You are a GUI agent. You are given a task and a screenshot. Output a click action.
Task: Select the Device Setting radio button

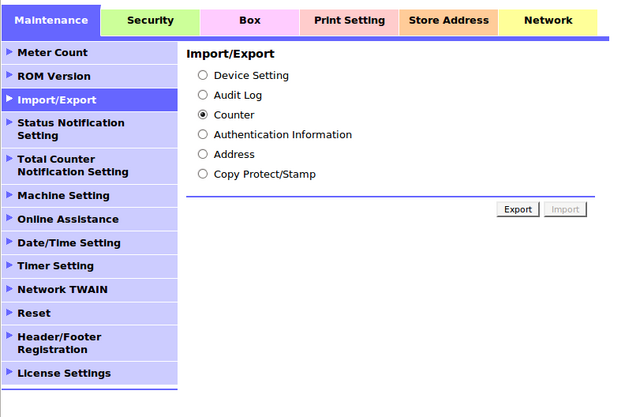pos(203,75)
